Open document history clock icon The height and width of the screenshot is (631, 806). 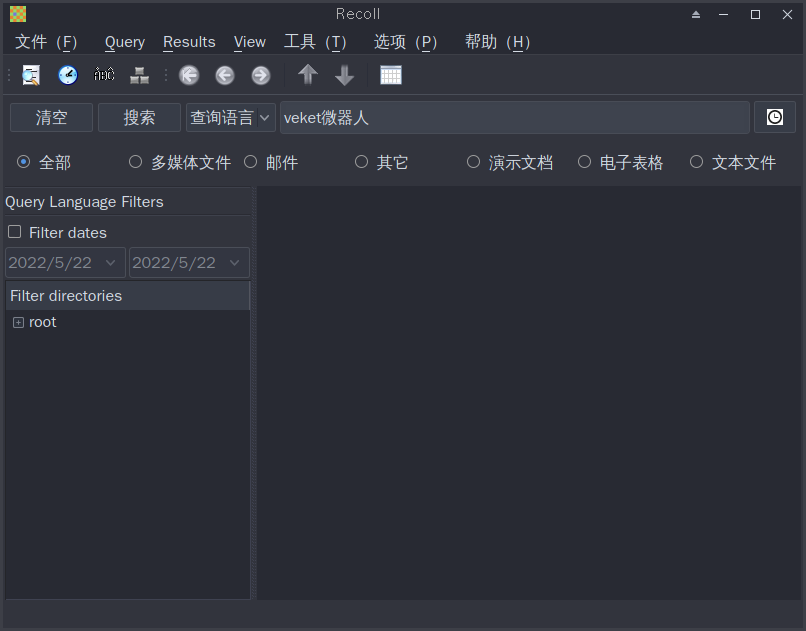click(x=67, y=75)
